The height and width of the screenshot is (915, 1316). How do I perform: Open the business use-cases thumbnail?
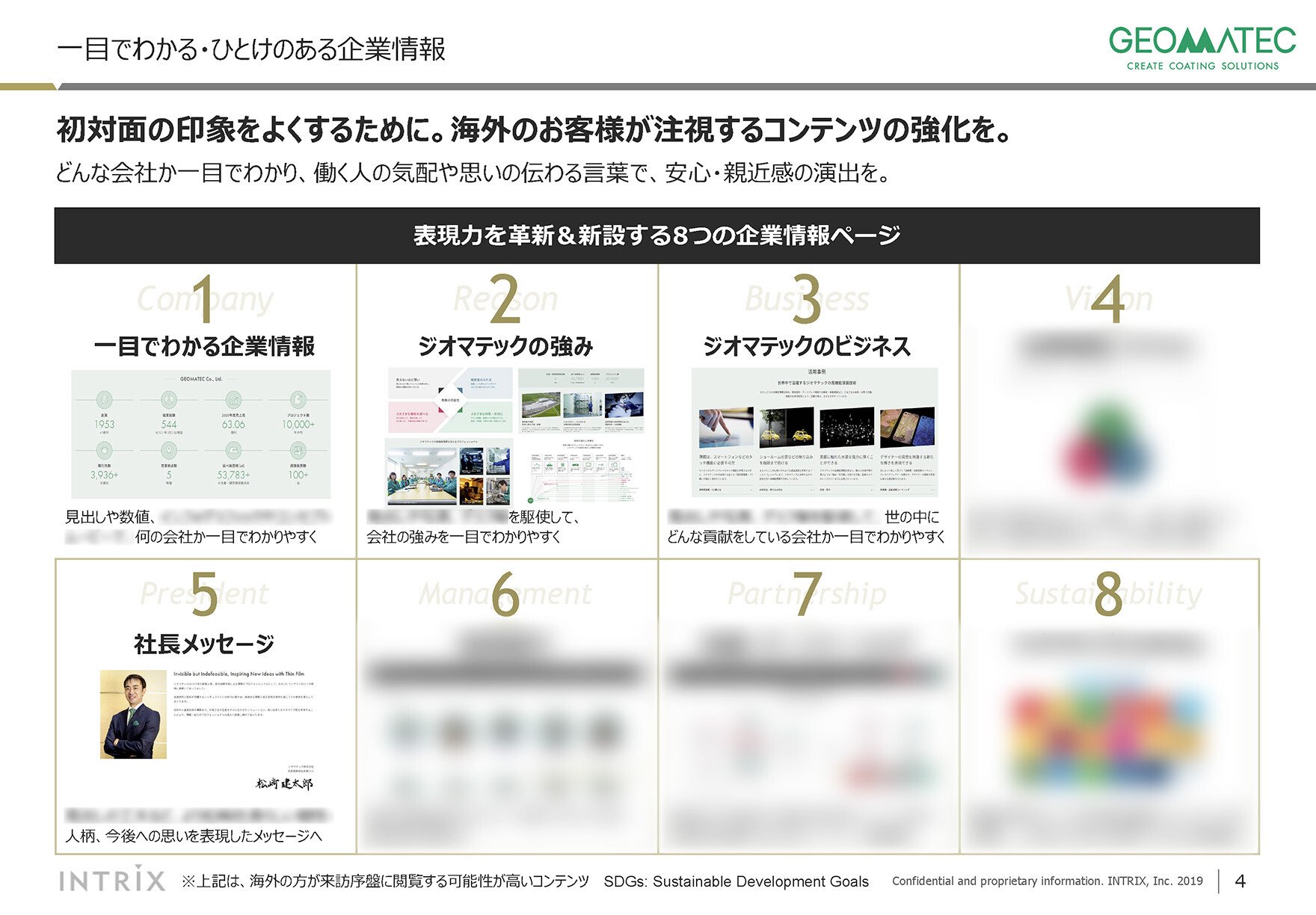click(814, 432)
